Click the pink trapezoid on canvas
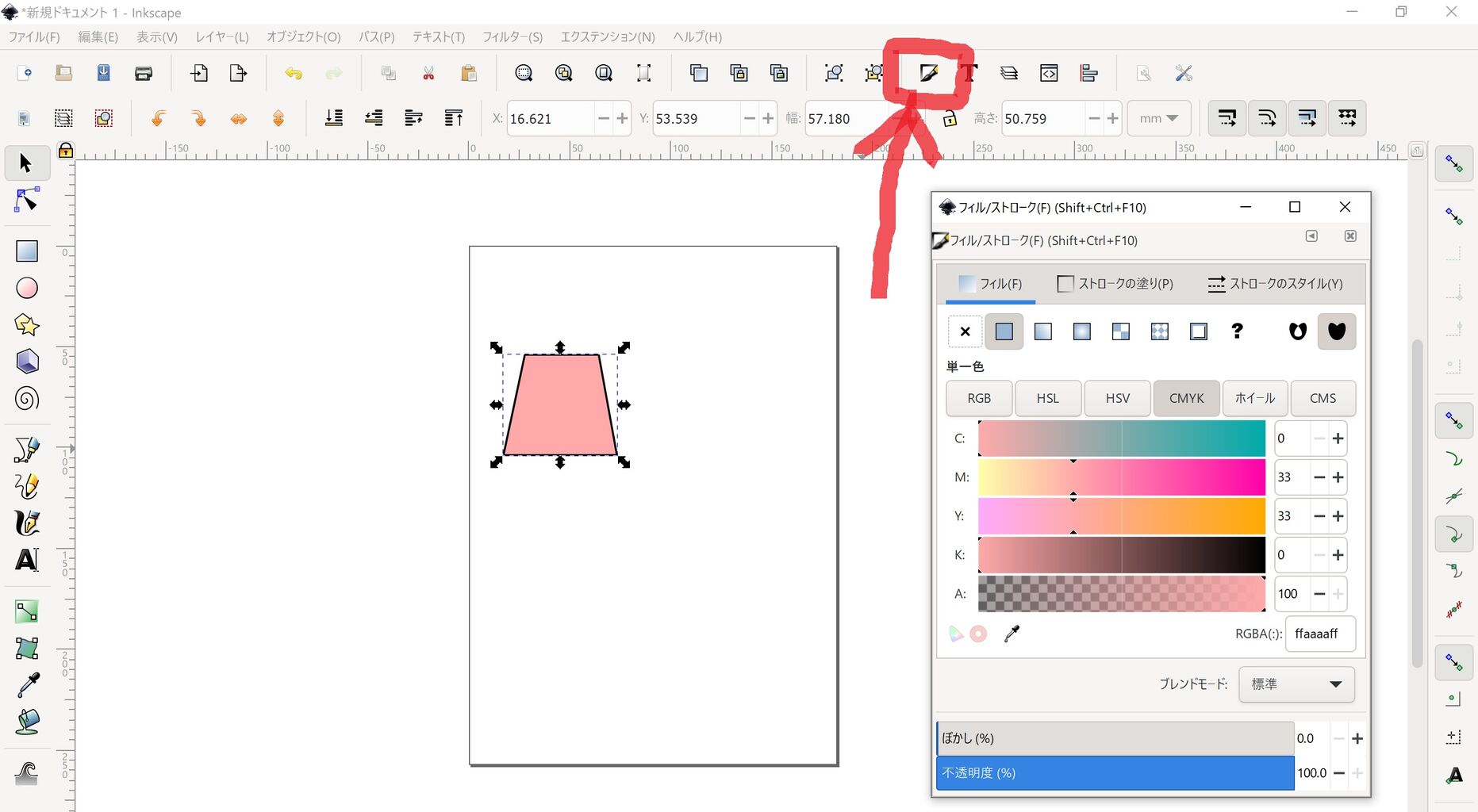Image resolution: width=1478 pixels, height=812 pixels. point(560,405)
